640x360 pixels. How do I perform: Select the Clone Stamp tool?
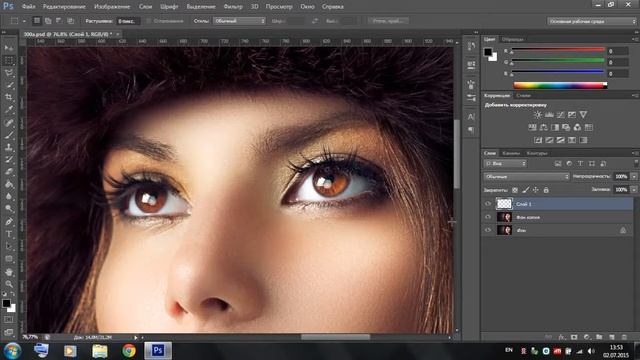(x=9, y=147)
